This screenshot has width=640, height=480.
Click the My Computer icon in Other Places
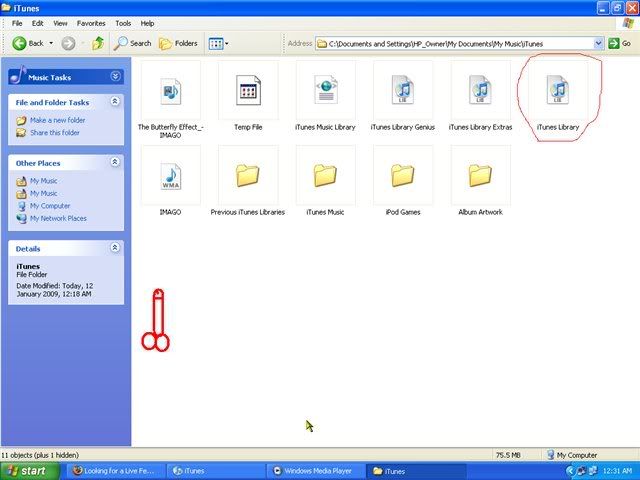click(21, 206)
